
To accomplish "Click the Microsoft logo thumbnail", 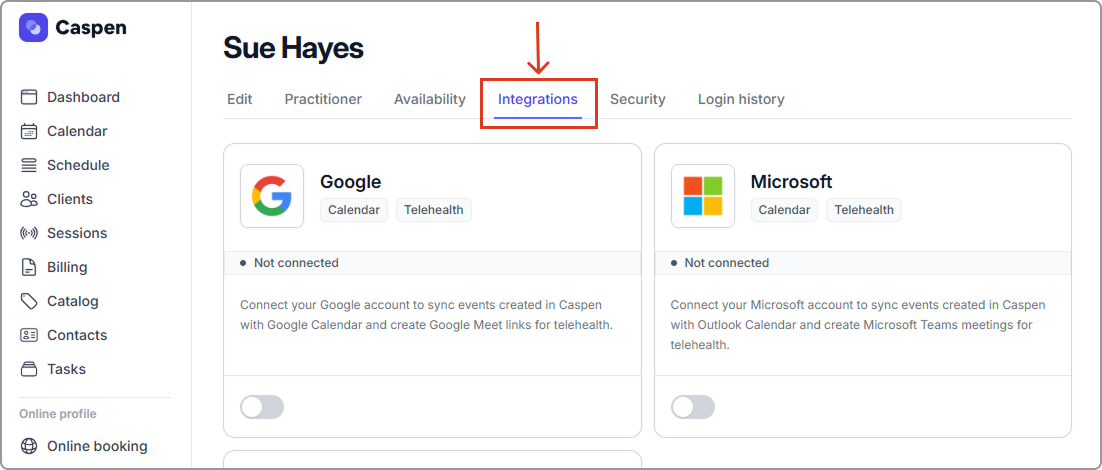I will 702,196.
